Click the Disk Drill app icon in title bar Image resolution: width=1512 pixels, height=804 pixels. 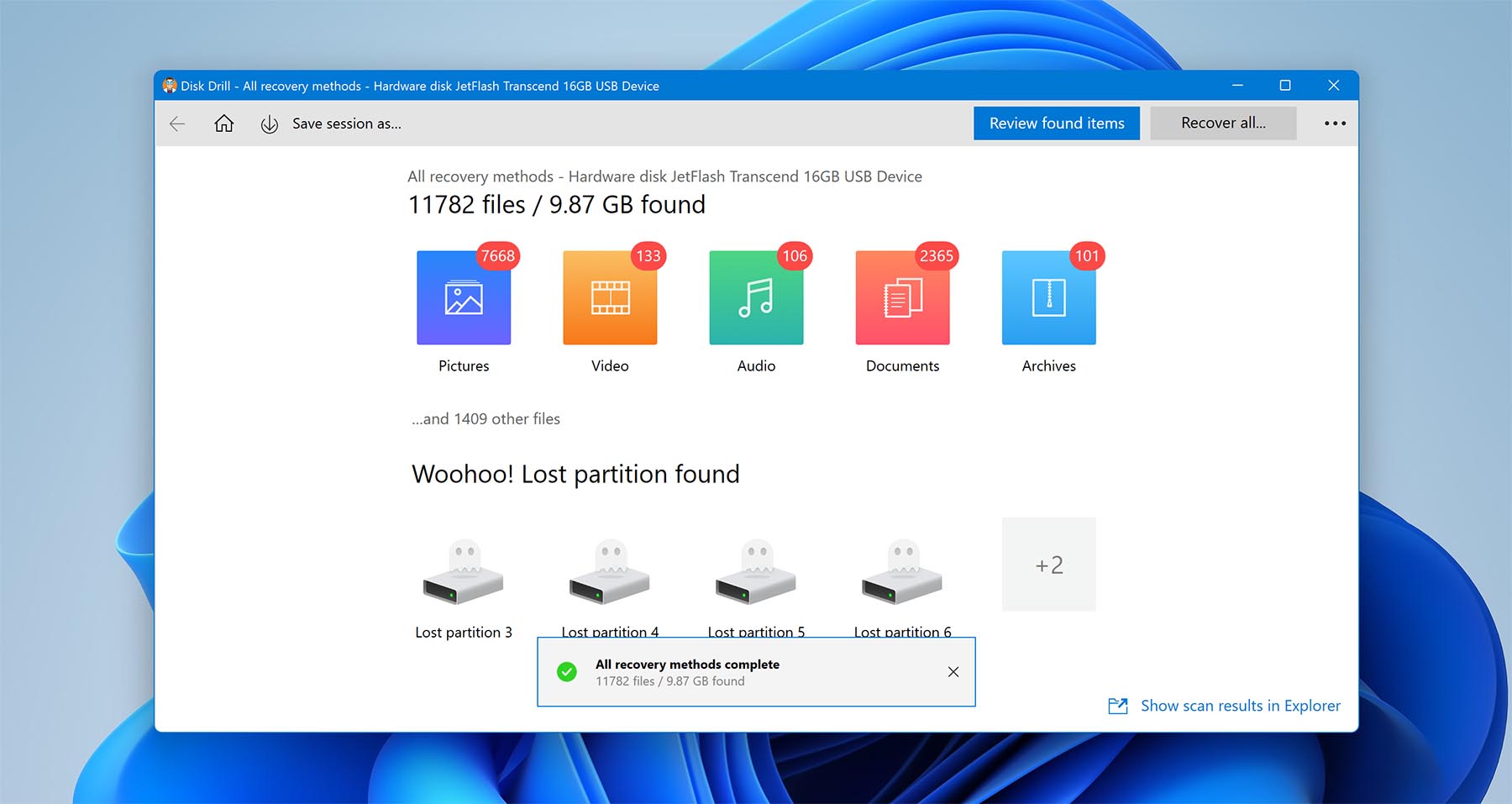[x=170, y=86]
